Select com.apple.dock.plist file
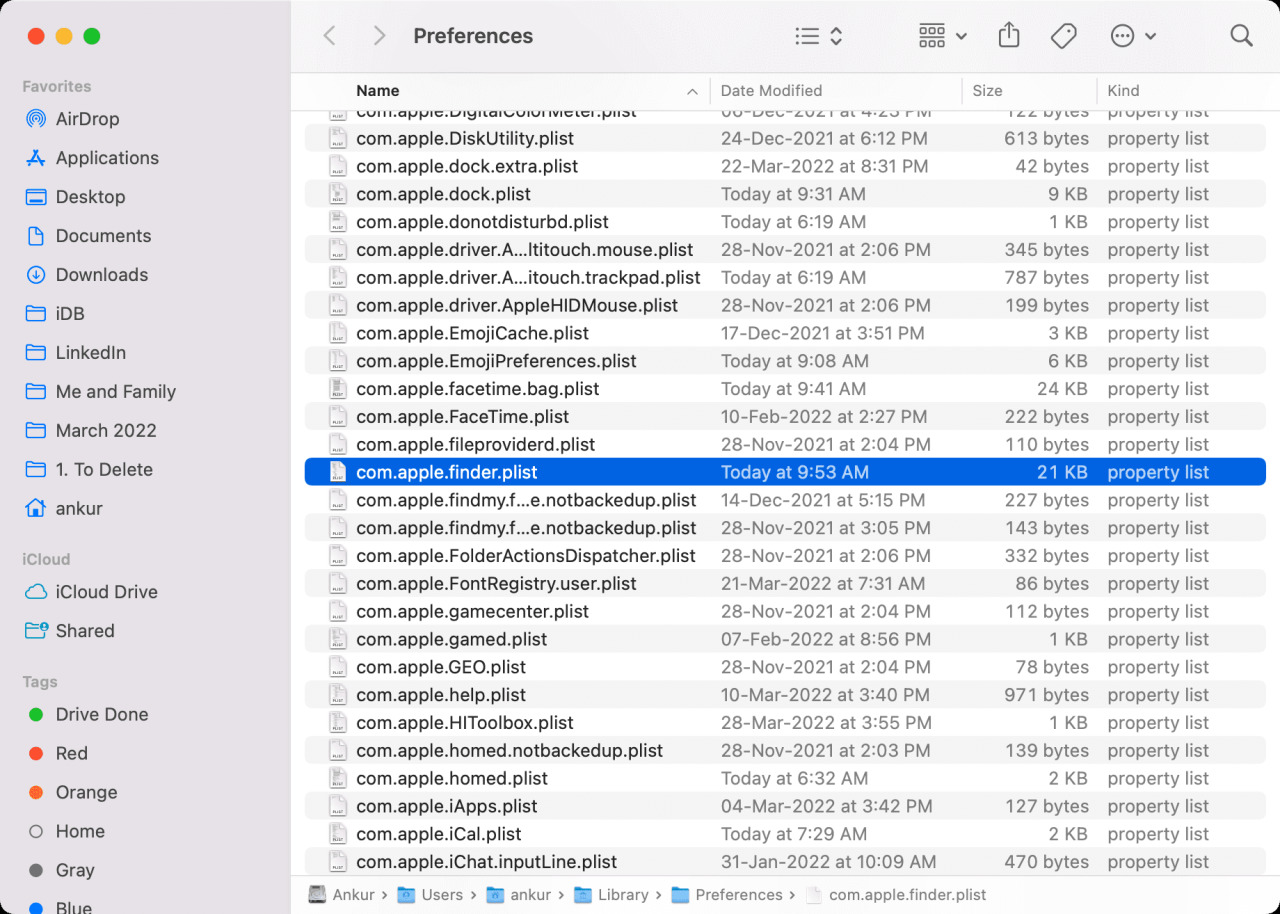1280x914 pixels. pos(785,195)
